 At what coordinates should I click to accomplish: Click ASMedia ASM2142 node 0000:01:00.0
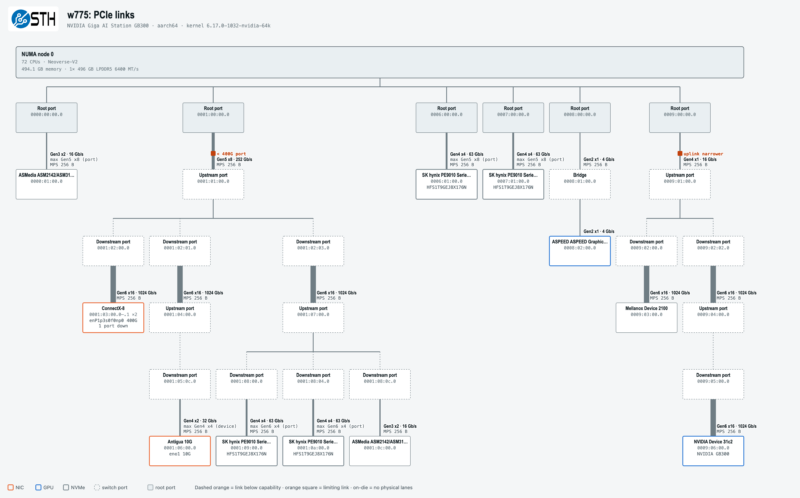pos(46,184)
